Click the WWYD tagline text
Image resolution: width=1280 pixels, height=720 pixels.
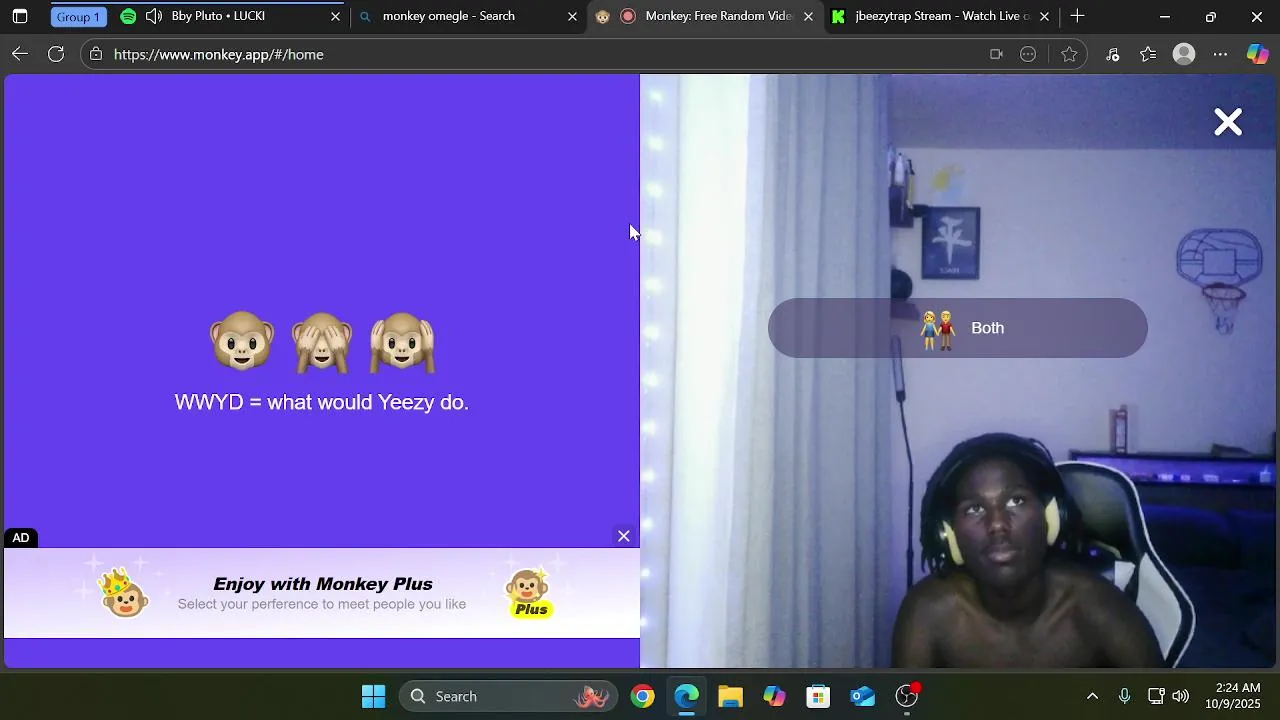click(x=321, y=402)
